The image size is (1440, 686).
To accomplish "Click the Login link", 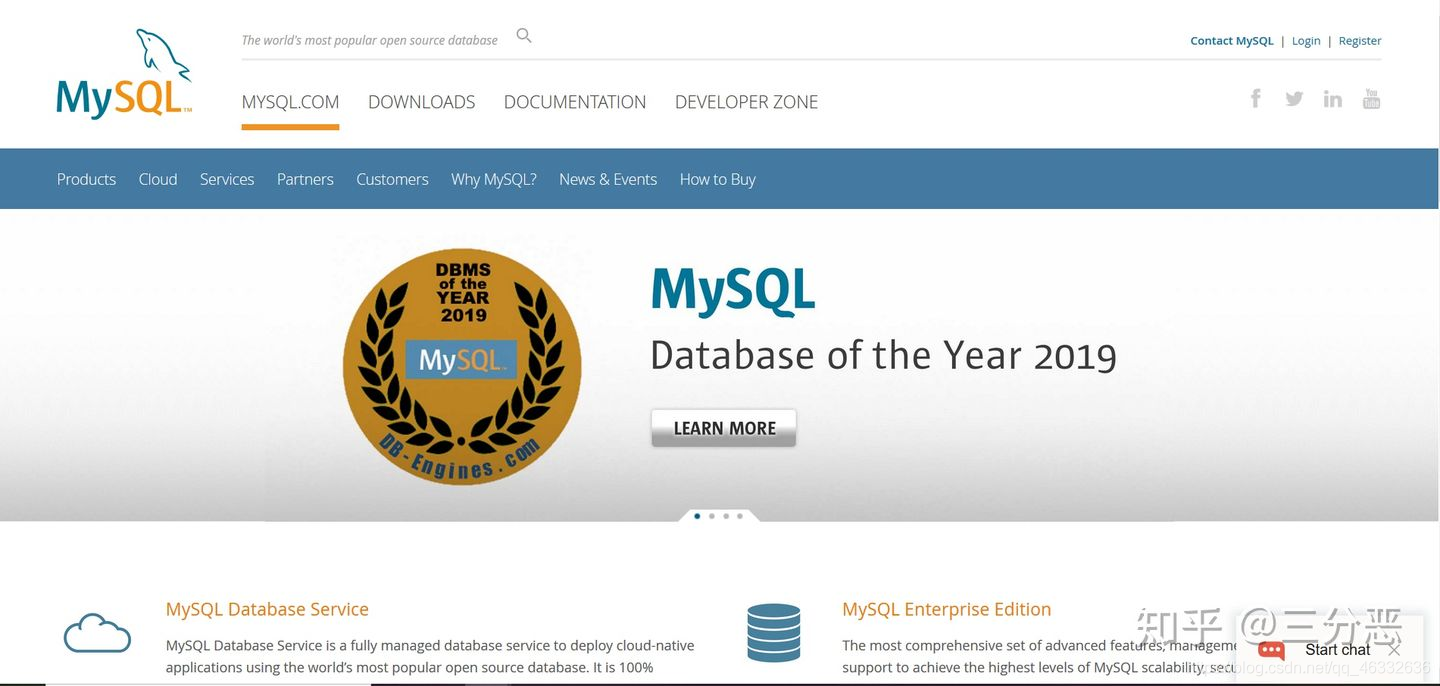I will [x=1306, y=41].
